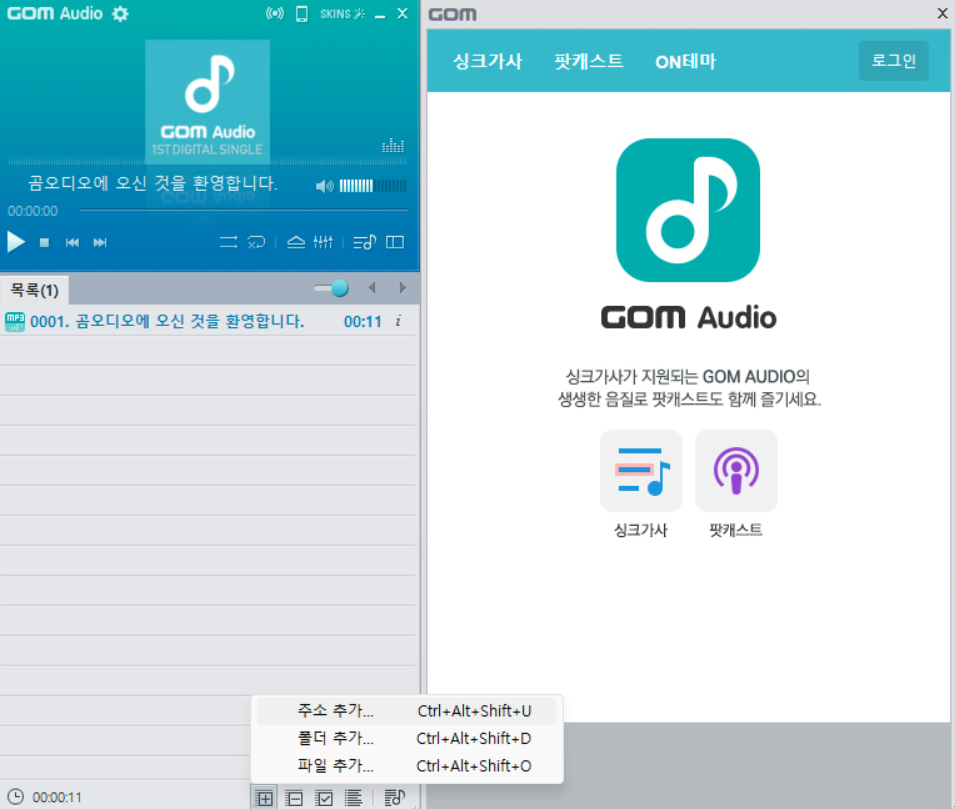Close the GOM side panel
Screen dimensions: 955x809
942,13
